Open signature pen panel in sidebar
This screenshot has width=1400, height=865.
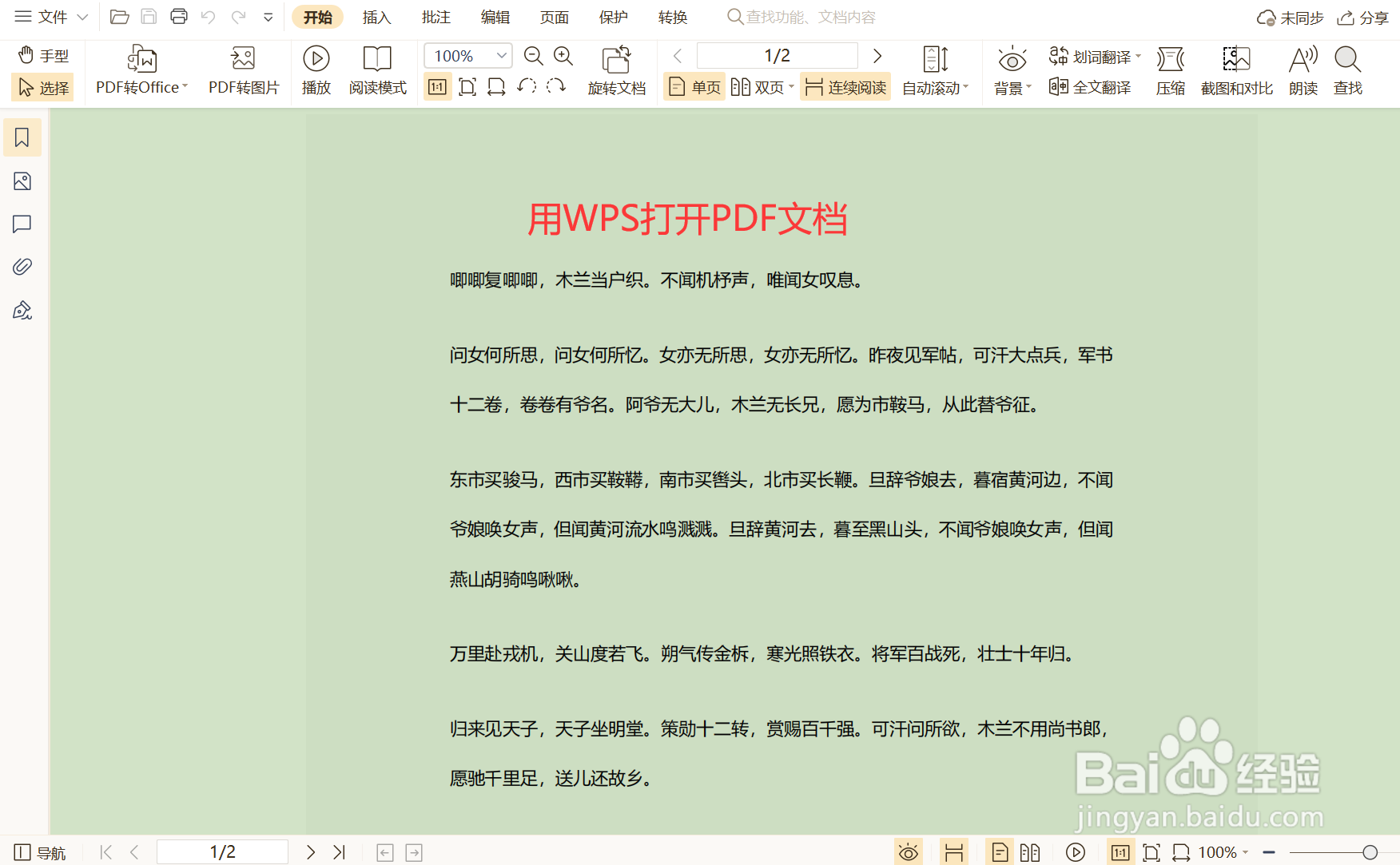22,310
